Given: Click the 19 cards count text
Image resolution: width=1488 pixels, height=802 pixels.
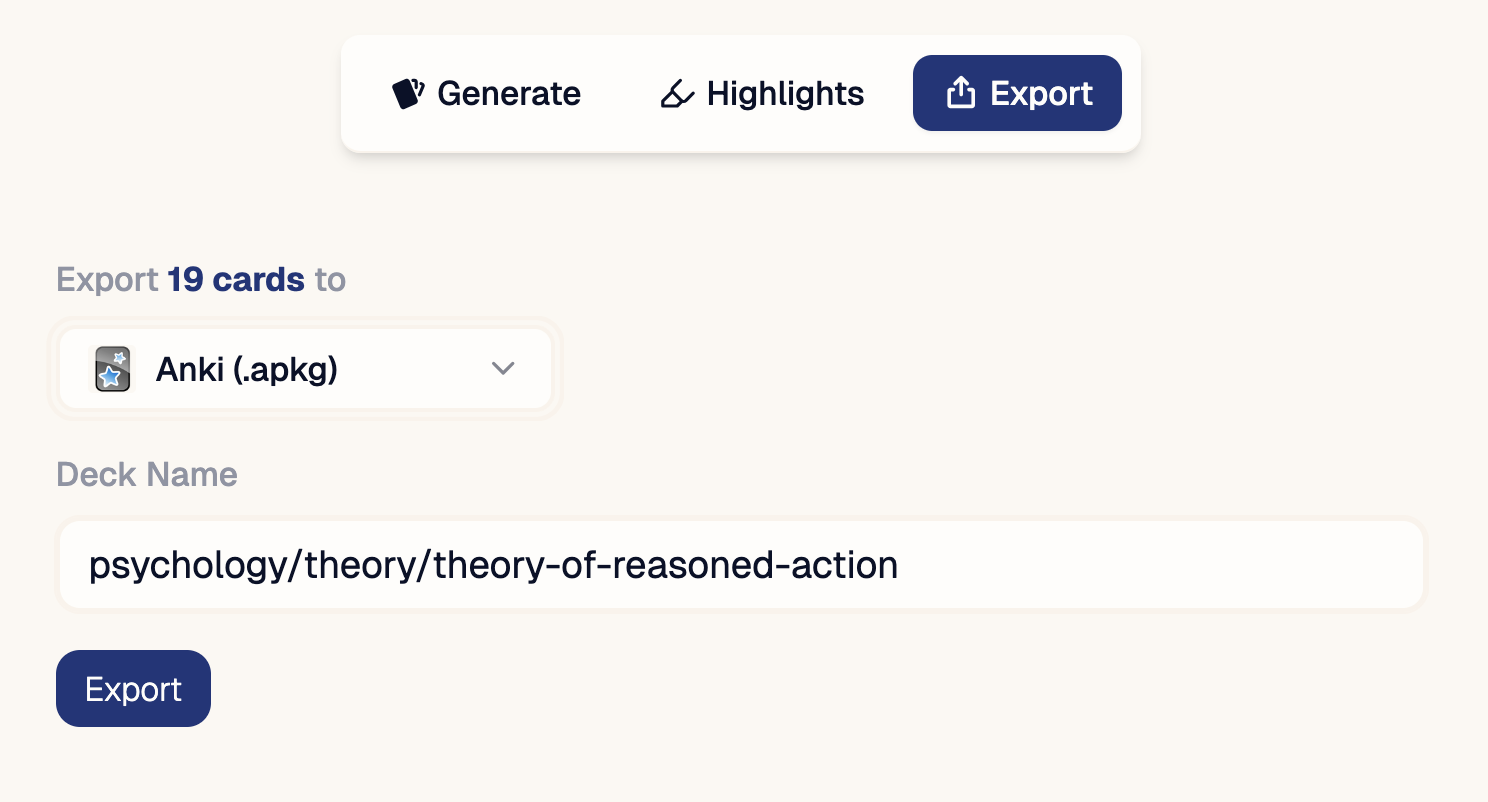Looking at the screenshot, I should click(235, 280).
